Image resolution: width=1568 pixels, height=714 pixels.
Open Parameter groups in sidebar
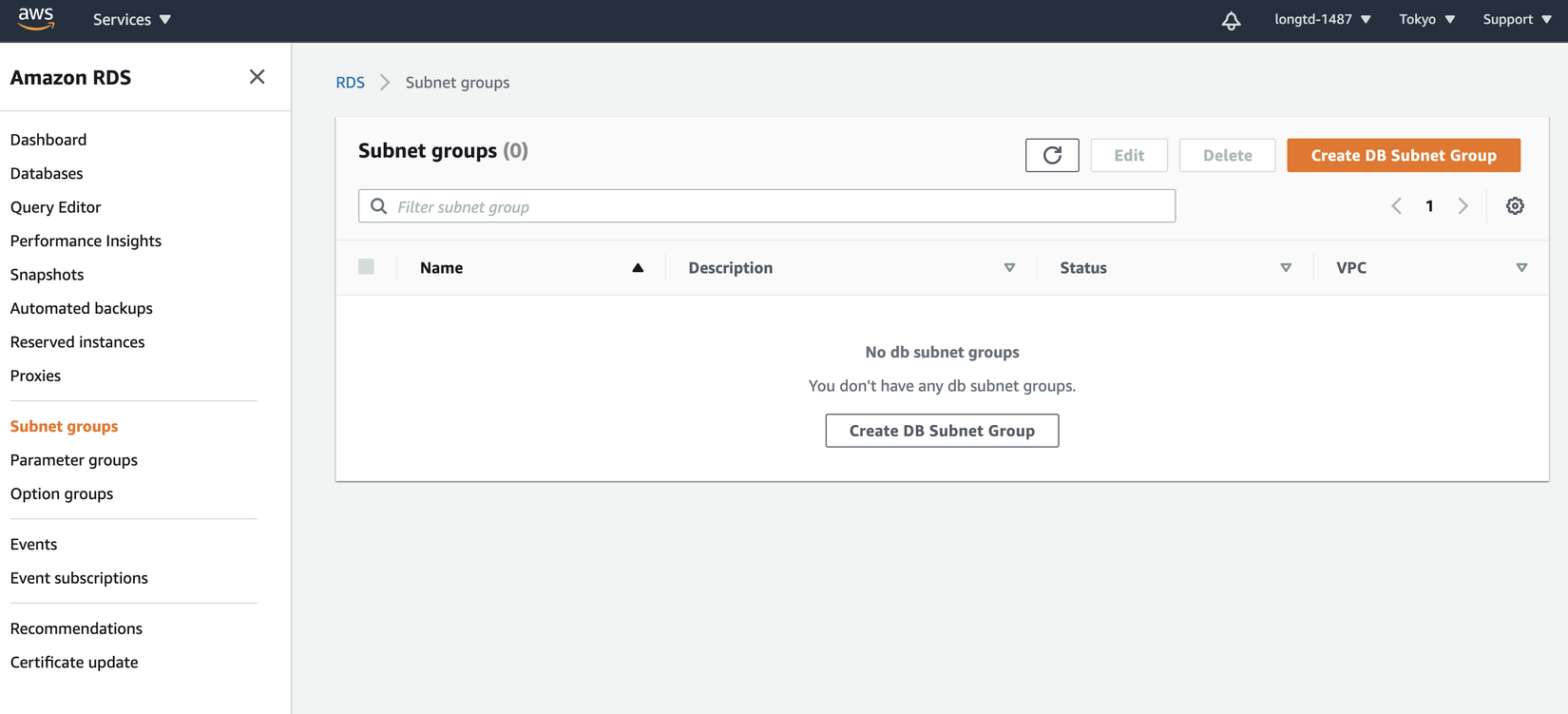click(74, 460)
